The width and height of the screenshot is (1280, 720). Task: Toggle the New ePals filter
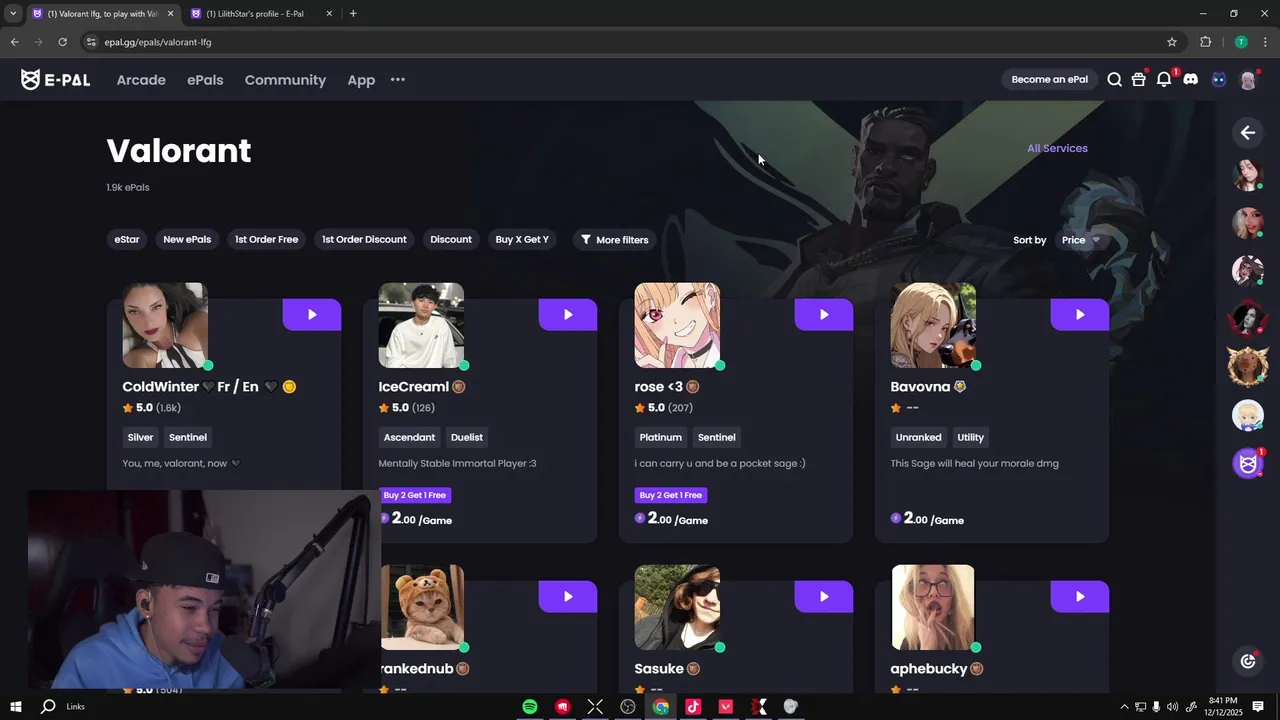[187, 240]
